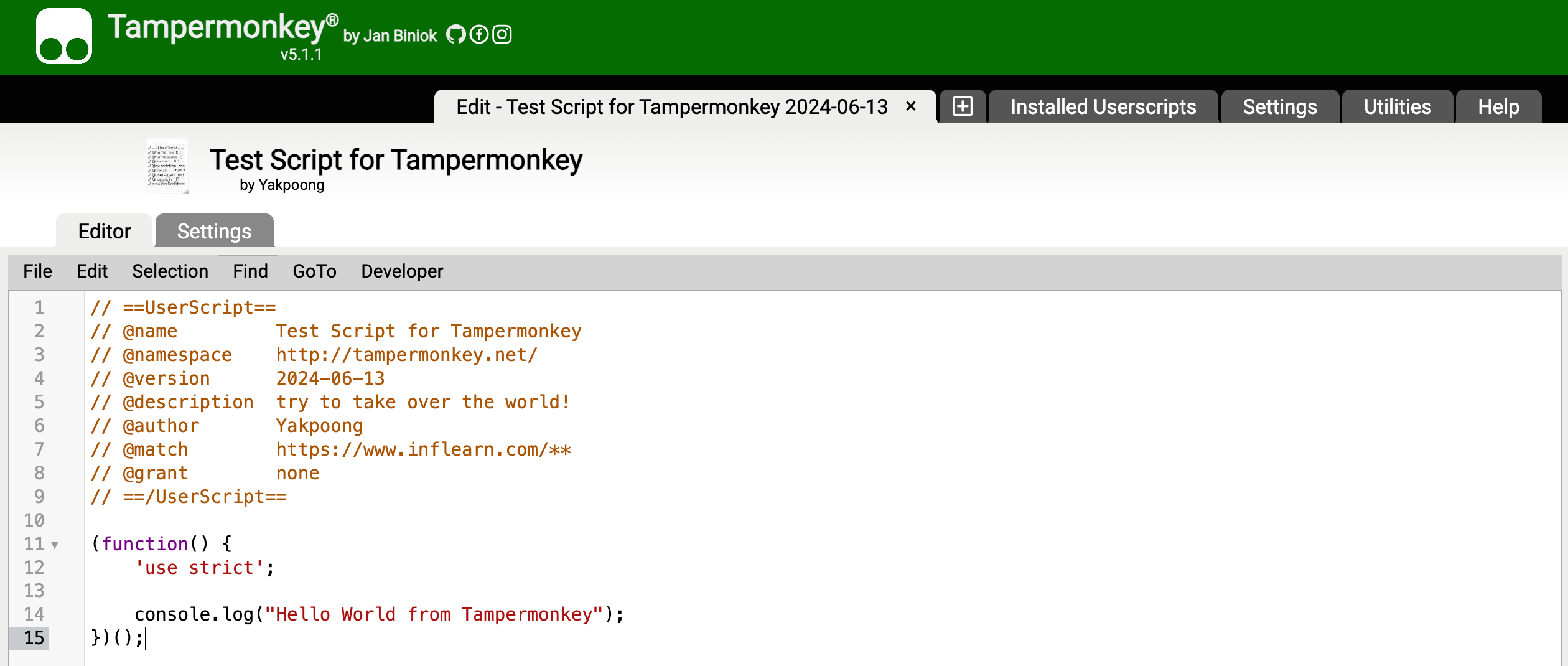Open the Utilities tab
Viewport: 1568px width, 666px height.
(1397, 107)
